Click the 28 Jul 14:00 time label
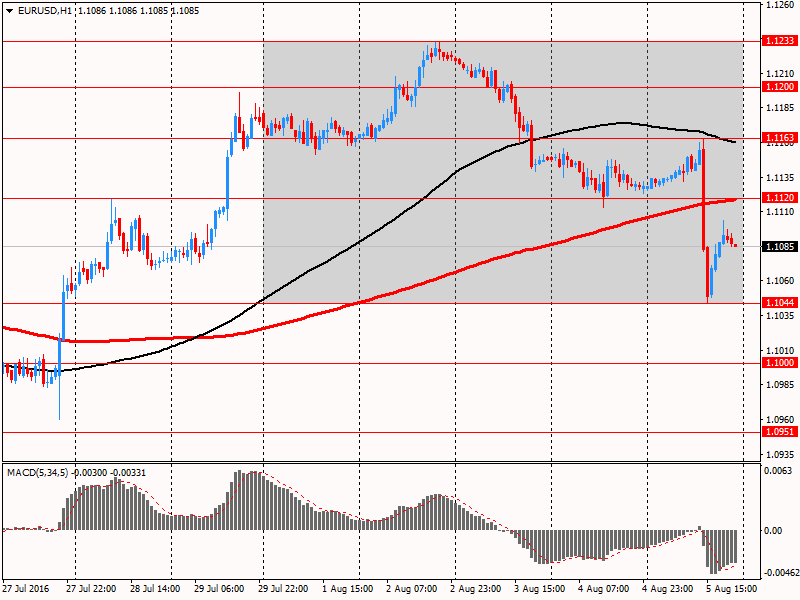 [155, 588]
